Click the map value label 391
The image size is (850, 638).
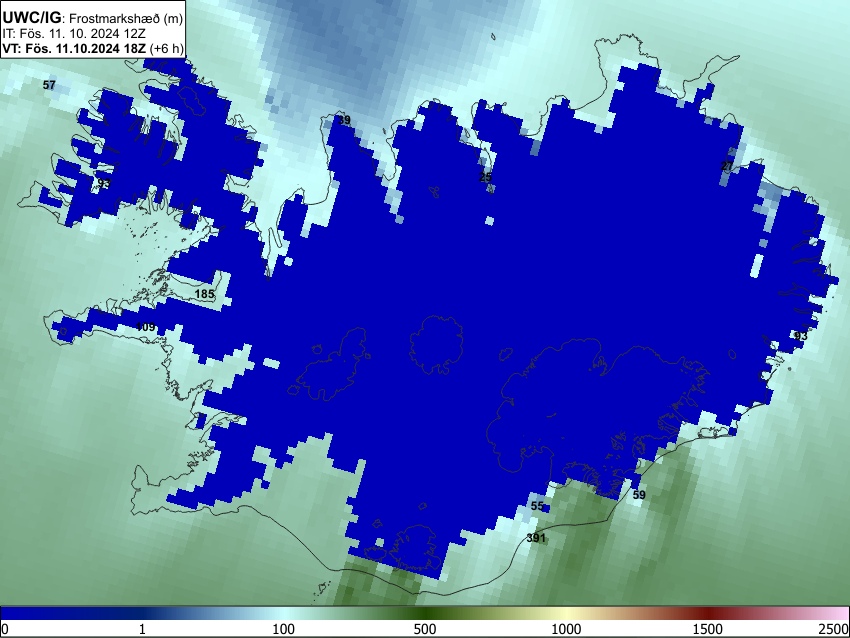tap(536, 538)
